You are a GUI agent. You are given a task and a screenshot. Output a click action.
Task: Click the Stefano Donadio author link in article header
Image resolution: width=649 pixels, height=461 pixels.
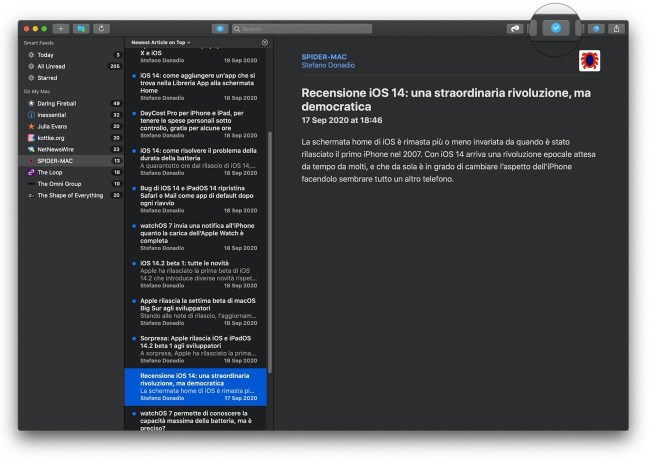pyautogui.click(x=328, y=65)
